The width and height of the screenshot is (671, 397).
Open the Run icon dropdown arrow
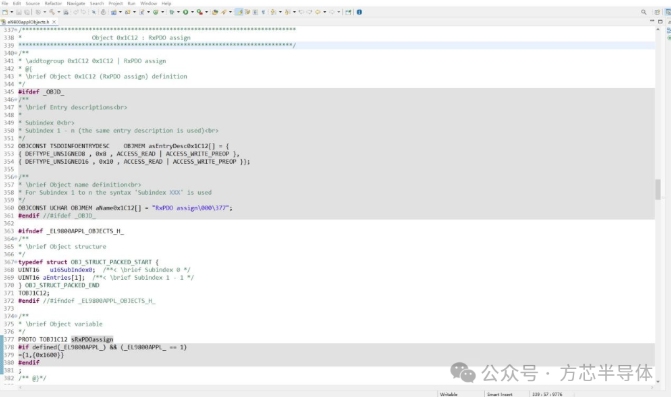coord(192,12)
